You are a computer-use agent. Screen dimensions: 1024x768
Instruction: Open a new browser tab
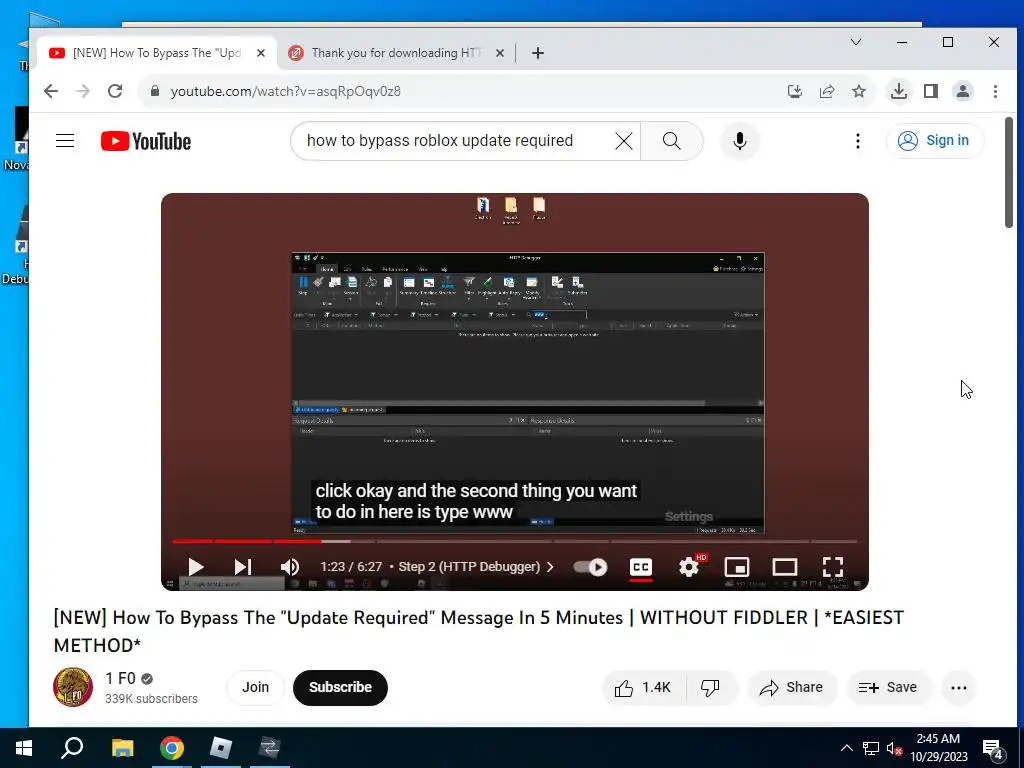pos(537,53)
